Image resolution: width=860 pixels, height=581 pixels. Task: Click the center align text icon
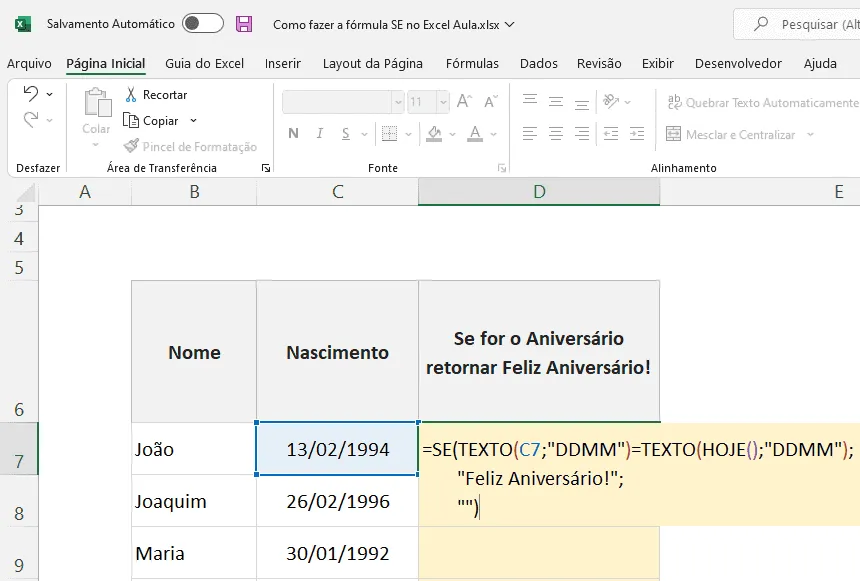coord(556,133)
